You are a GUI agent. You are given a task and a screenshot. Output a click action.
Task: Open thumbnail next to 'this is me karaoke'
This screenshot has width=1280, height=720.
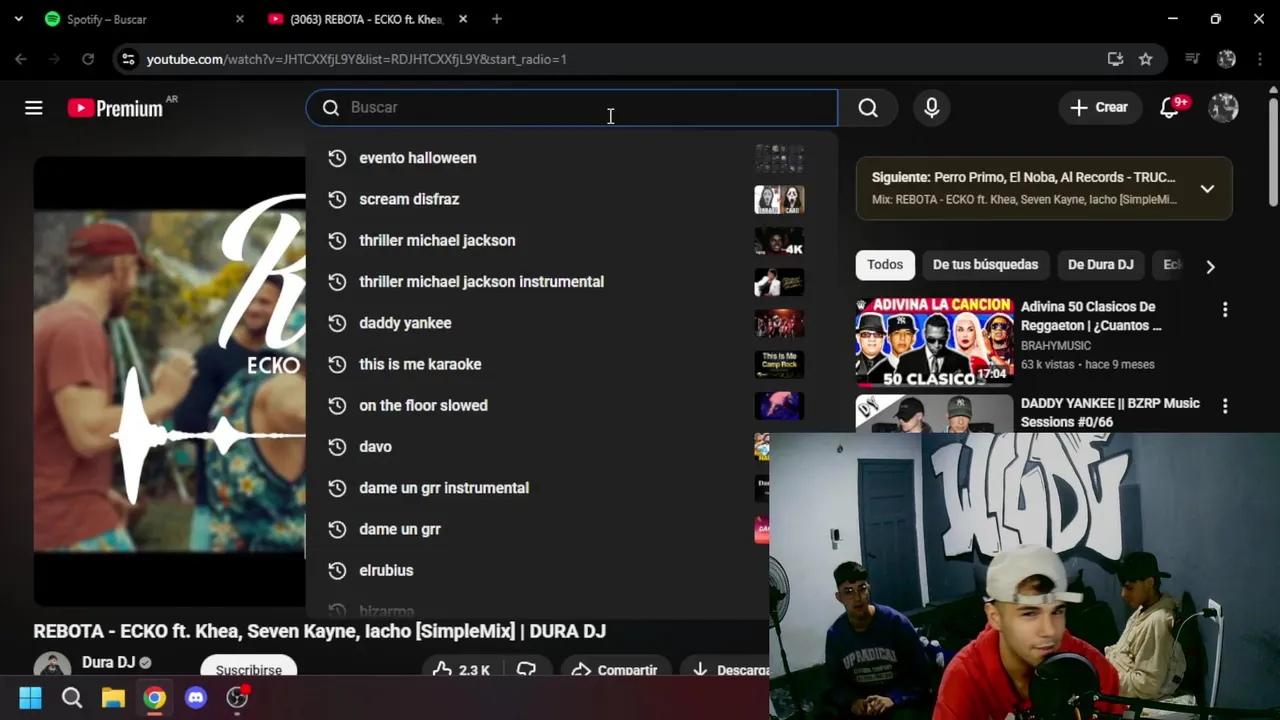click(779, 364)
